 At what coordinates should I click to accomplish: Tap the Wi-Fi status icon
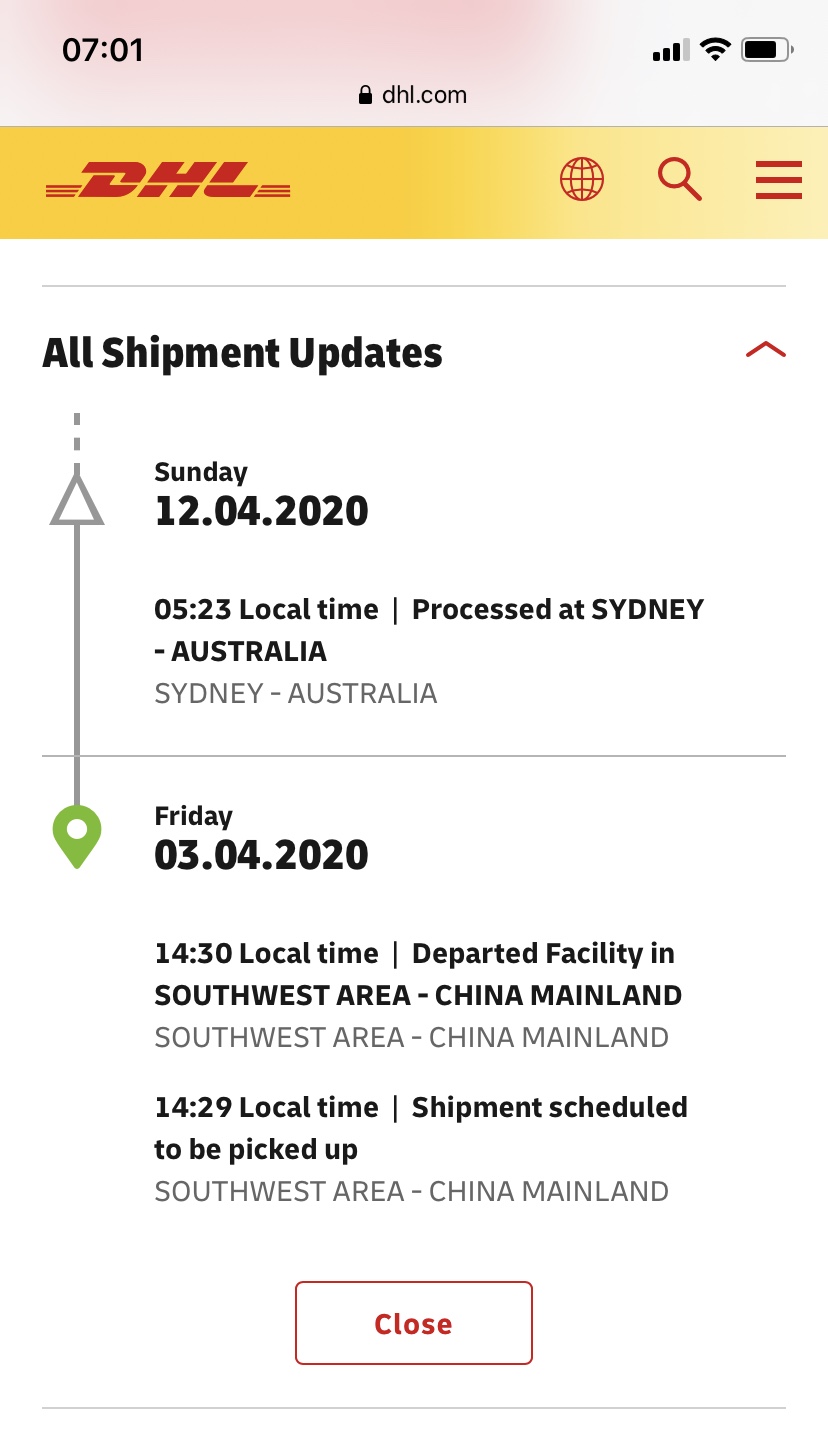pos(715,49)
